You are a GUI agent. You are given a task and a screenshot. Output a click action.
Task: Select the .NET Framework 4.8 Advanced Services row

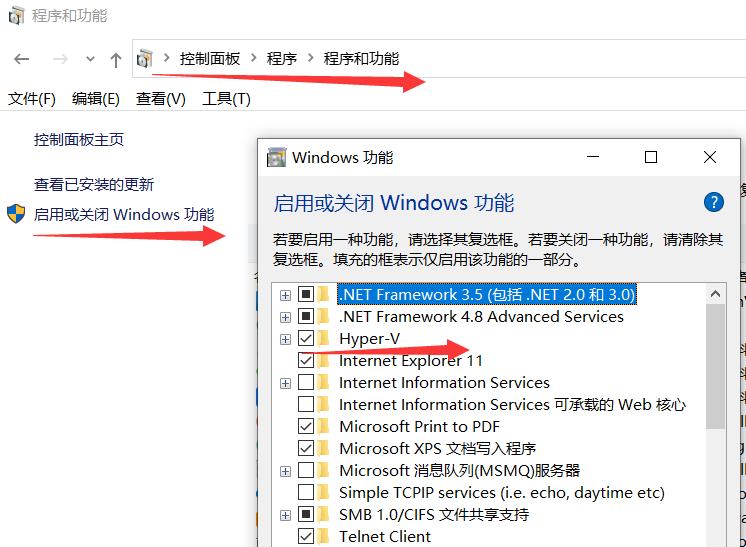[x=481, y=316]
